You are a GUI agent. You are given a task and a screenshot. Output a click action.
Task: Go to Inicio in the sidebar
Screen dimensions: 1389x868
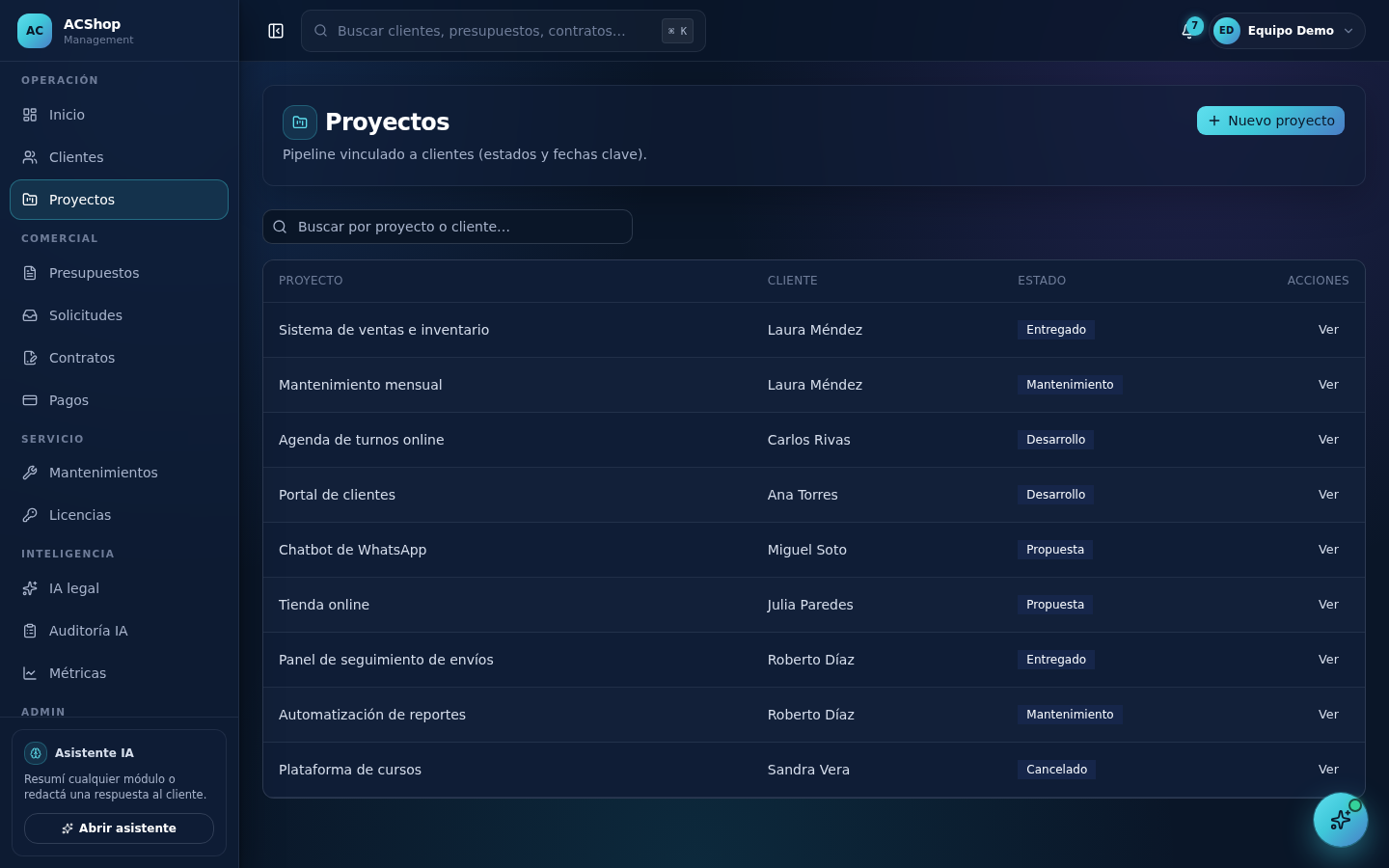pyautogui.click(x=119, y=115)
